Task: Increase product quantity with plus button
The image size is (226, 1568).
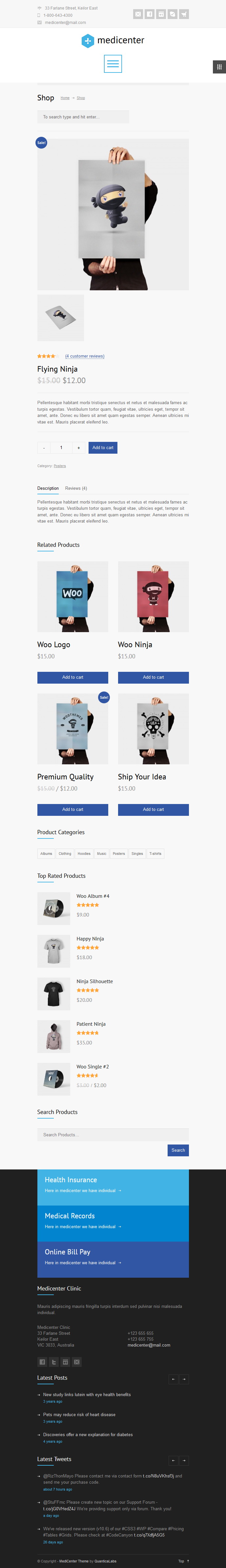Action: tap(79, 447)
